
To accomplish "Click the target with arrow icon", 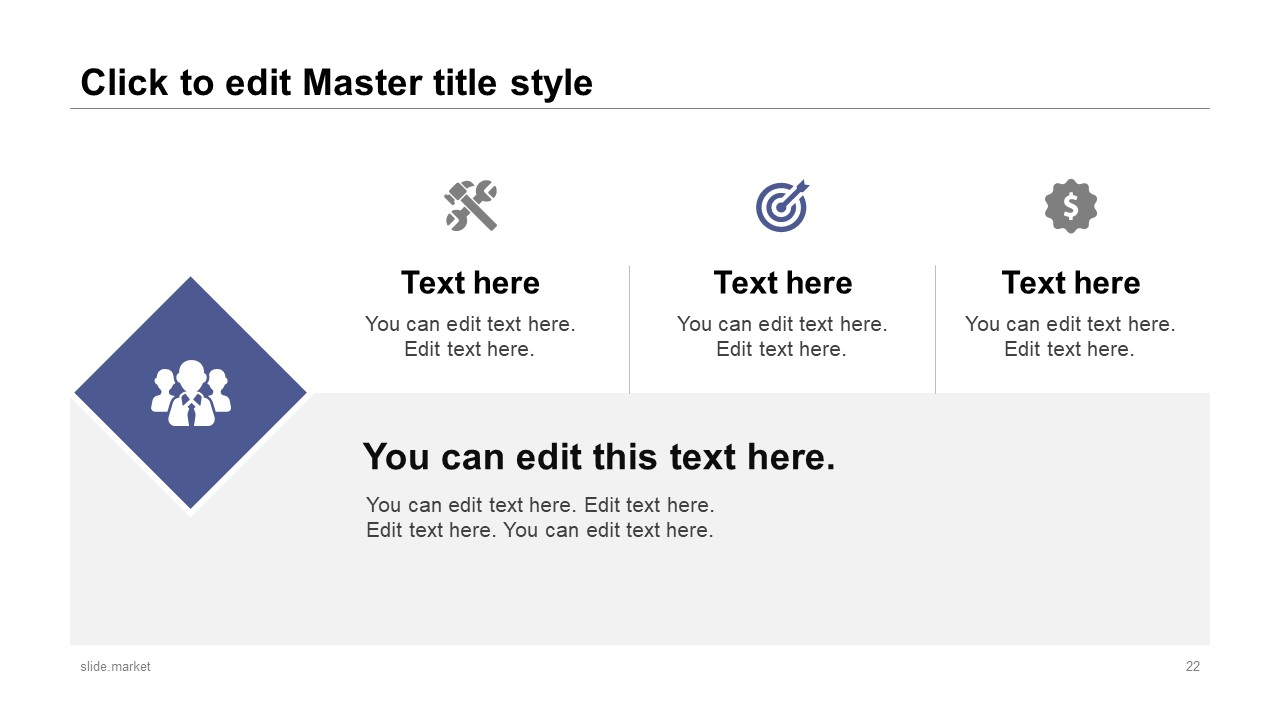I will [x=783, y=206].
